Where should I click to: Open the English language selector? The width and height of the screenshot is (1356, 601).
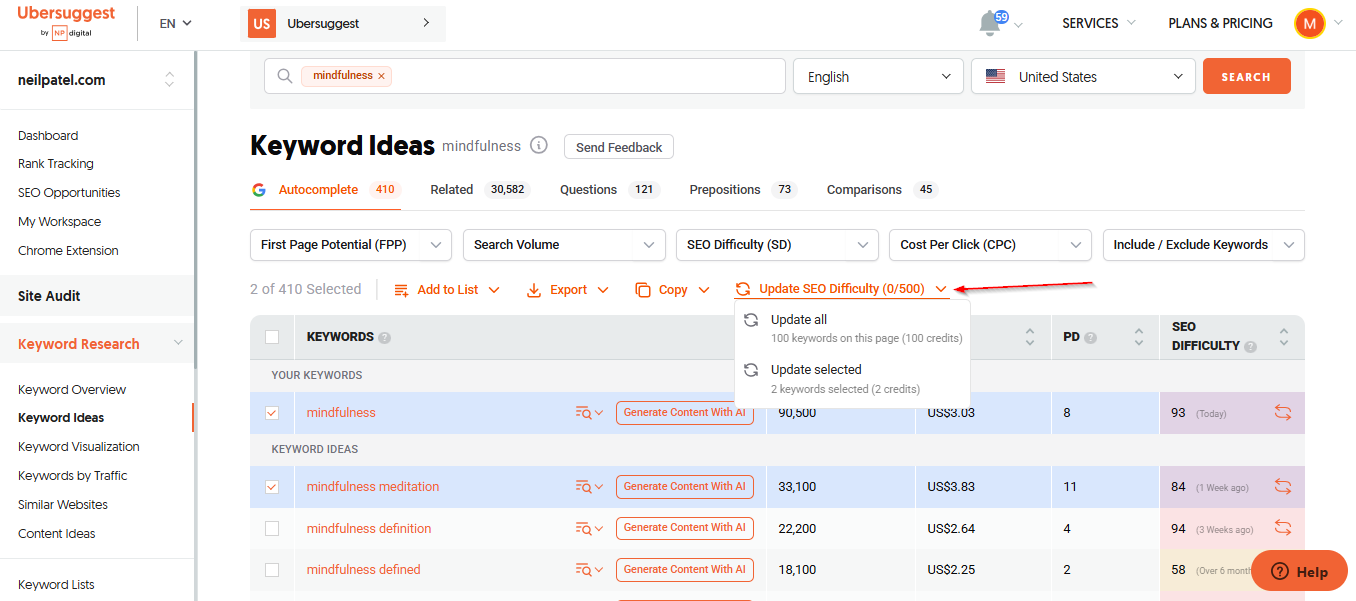(878, 76)
